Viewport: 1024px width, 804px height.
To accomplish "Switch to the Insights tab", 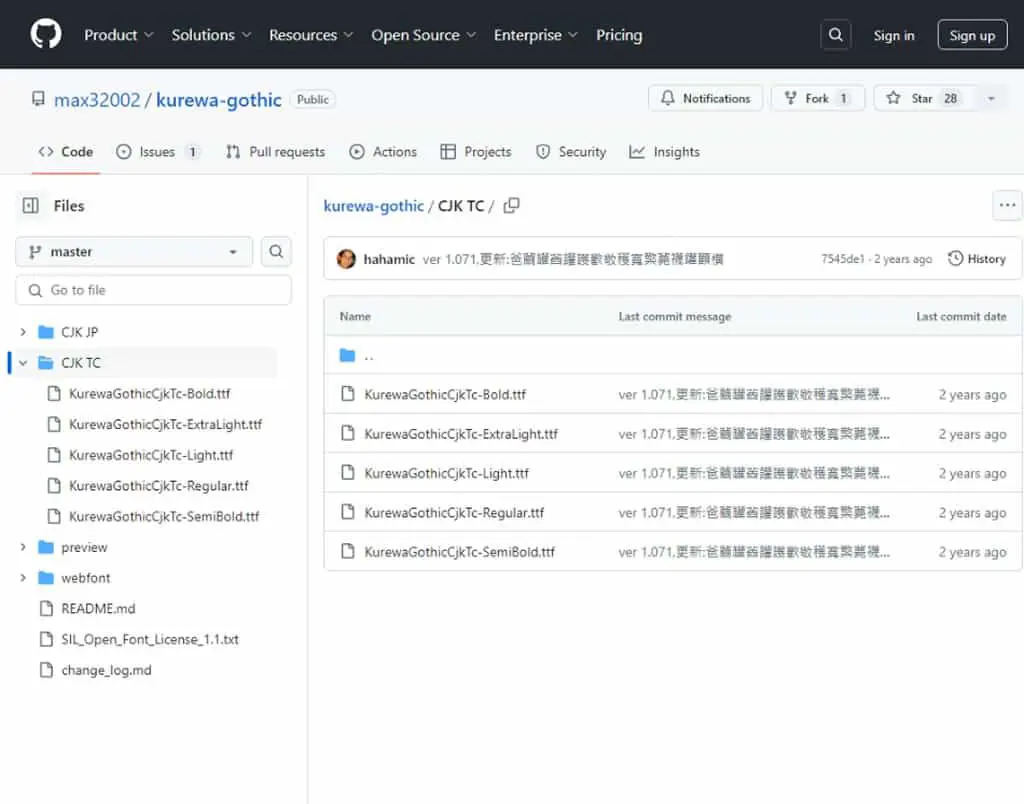I will click(664, 152).
